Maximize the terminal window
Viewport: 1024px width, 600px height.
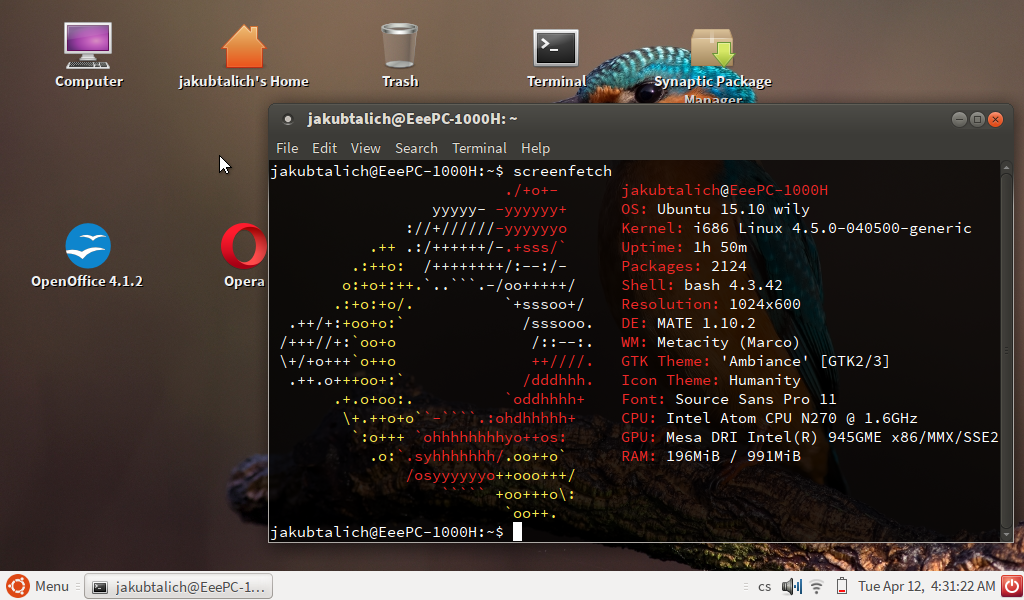pos(977,119)
